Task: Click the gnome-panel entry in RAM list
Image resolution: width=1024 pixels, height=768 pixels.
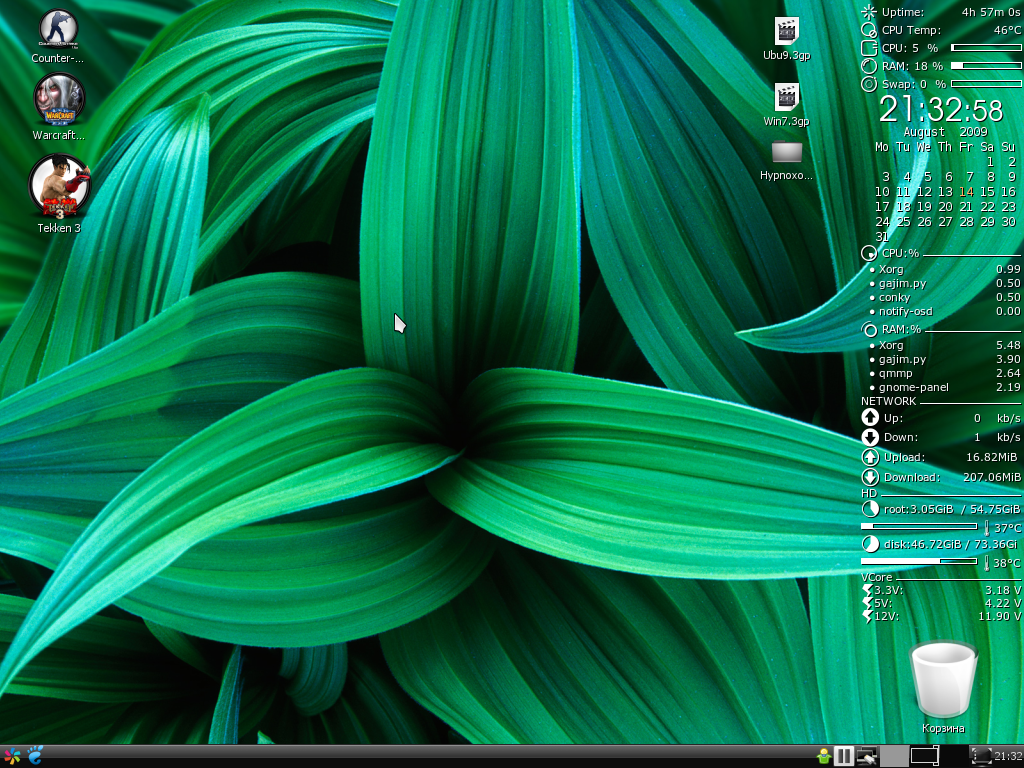Action: coord(914,387)
